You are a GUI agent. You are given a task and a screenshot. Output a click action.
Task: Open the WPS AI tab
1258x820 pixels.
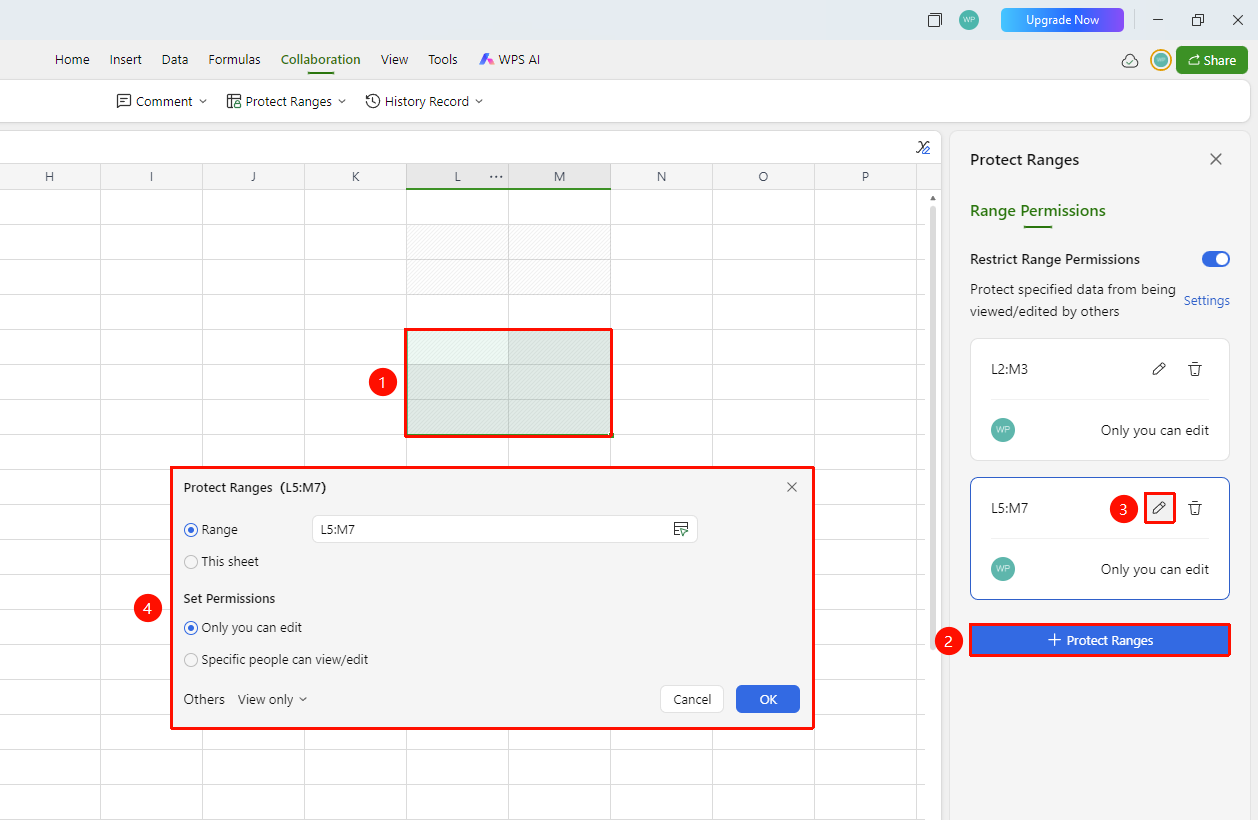510,60
